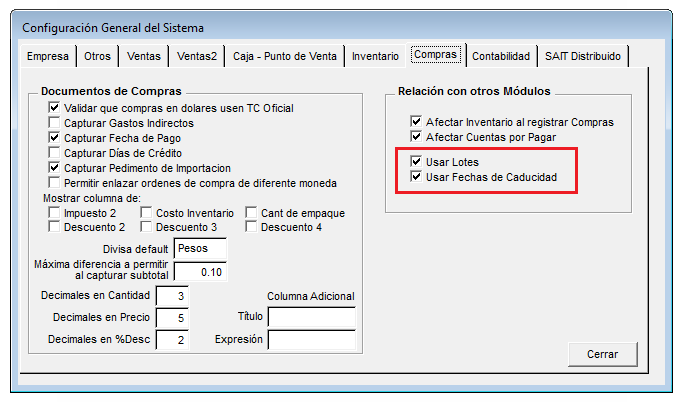Viewport: 684px width, 405px height.
Task: Check Capturar Días de Crédito
Action: [x=54, y=153]
